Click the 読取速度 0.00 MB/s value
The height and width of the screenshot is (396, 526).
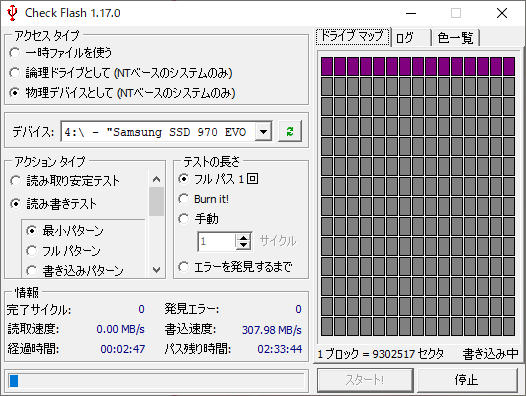(x=120, y=329)
